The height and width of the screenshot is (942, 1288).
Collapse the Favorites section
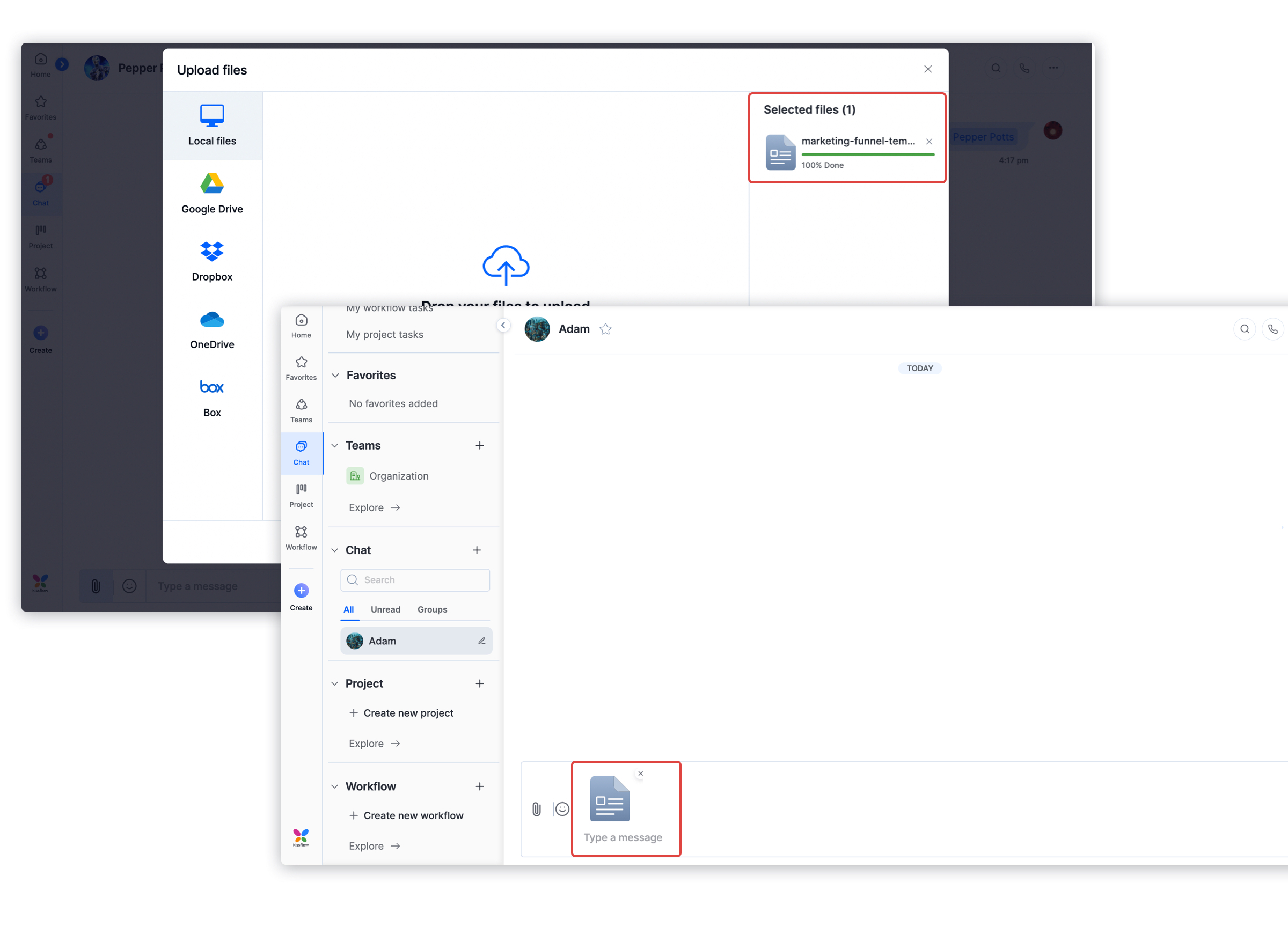click(335, 375)
